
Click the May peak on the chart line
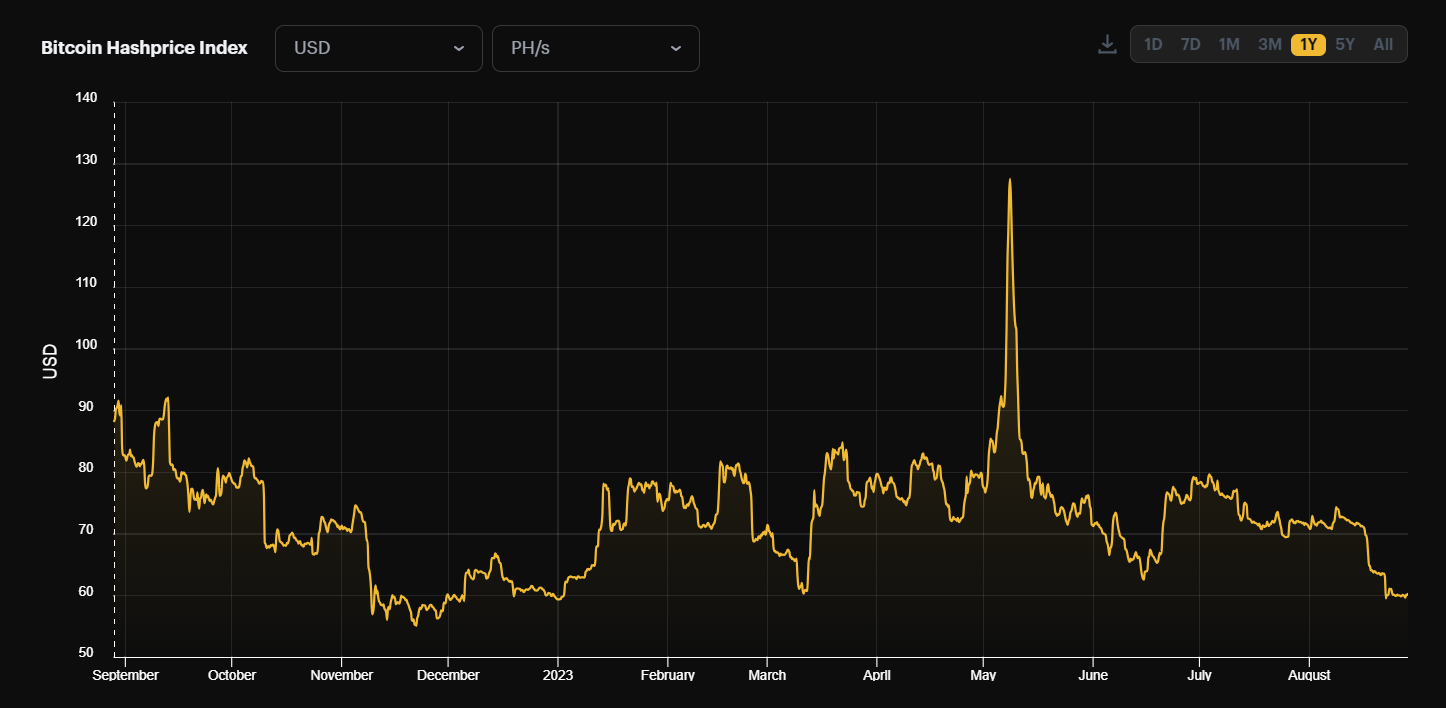(1010, 180)
